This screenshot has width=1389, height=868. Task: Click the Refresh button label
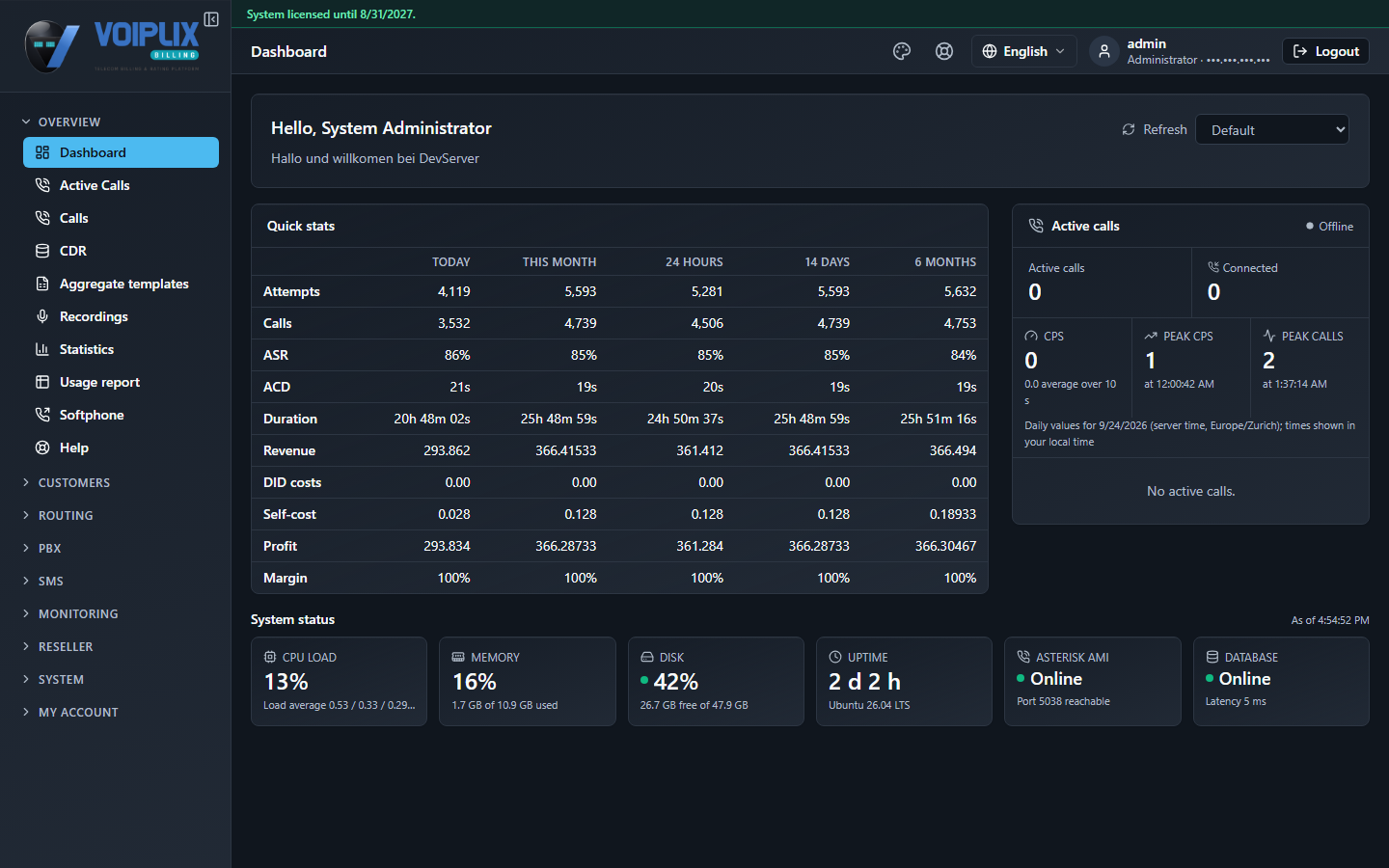(1164, 129)
